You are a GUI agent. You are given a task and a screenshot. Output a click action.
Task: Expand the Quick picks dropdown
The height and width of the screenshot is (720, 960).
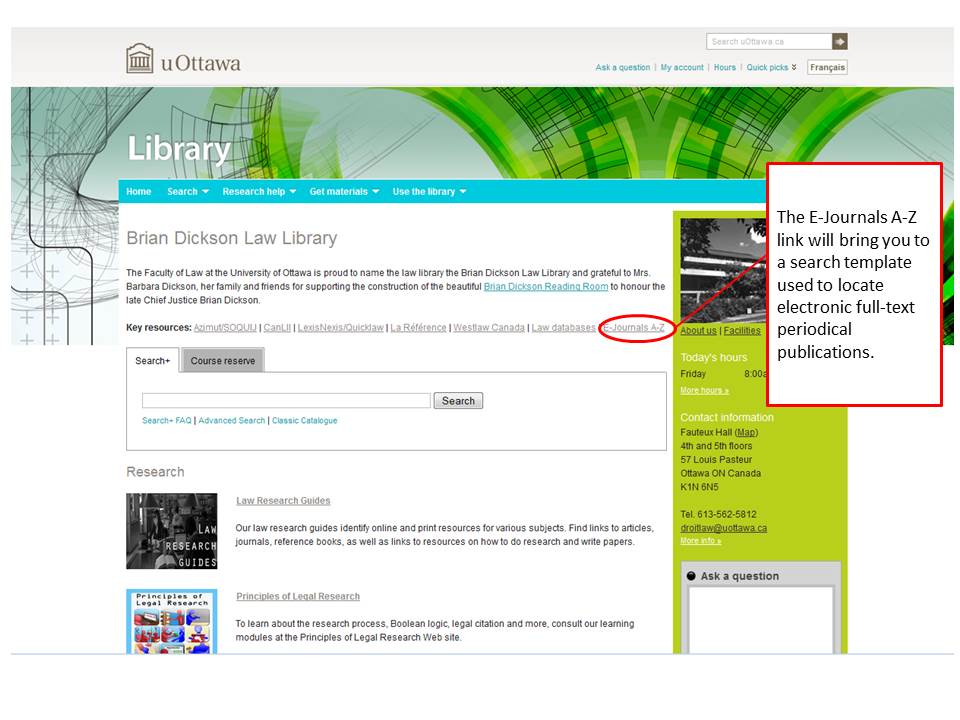771,67
